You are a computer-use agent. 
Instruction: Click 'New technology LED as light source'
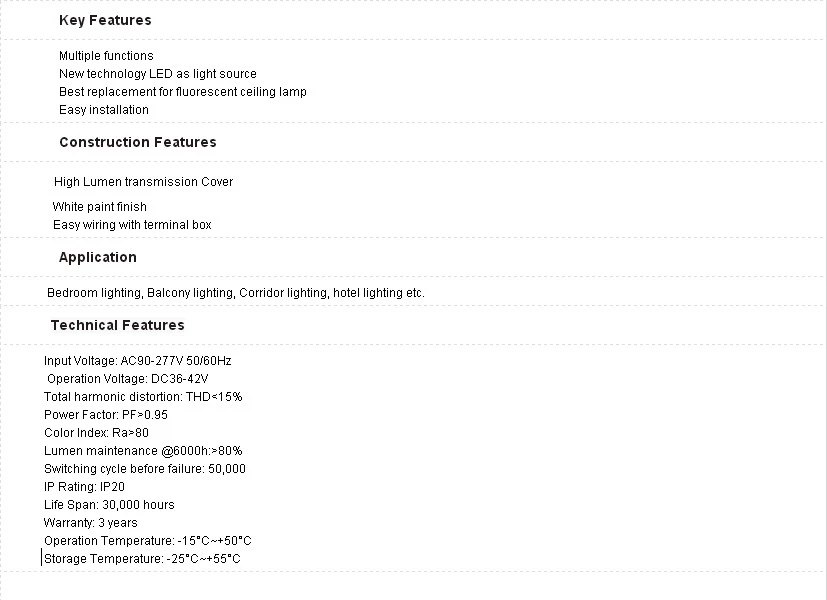pyautogui.click(x=158, y=74)
